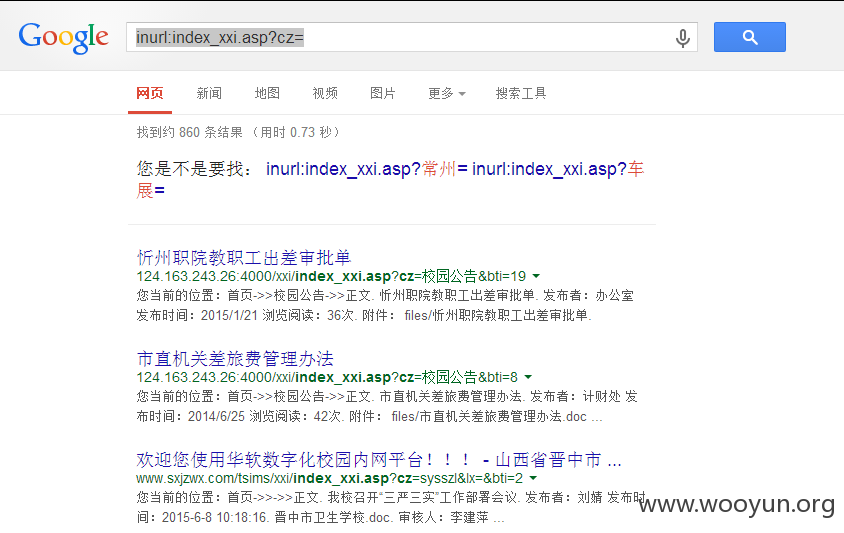Click the blue search magnifier button

pyautogui.click(x=750, y=37)
